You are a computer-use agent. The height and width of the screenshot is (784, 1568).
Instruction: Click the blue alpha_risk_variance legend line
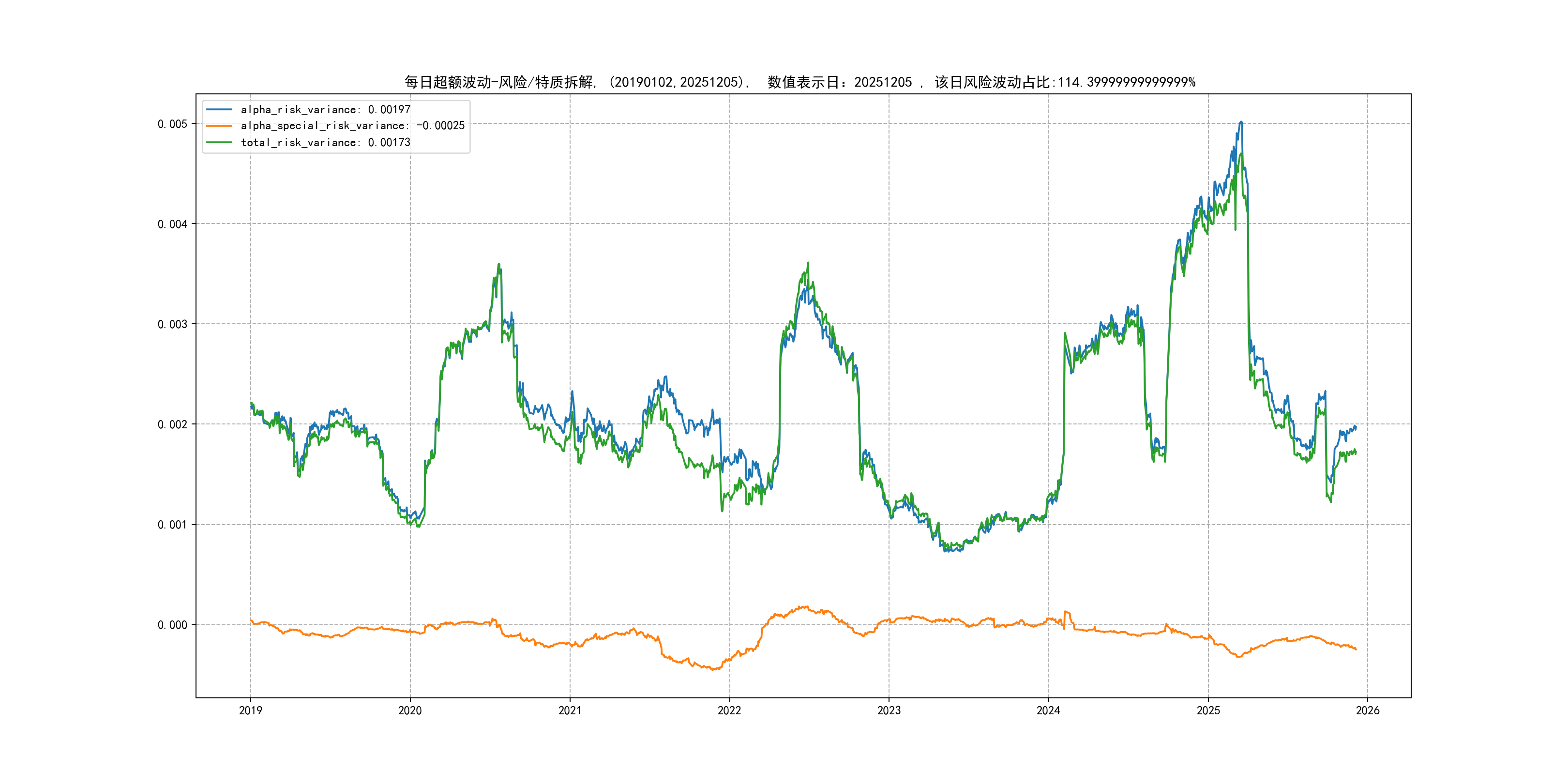219,109
